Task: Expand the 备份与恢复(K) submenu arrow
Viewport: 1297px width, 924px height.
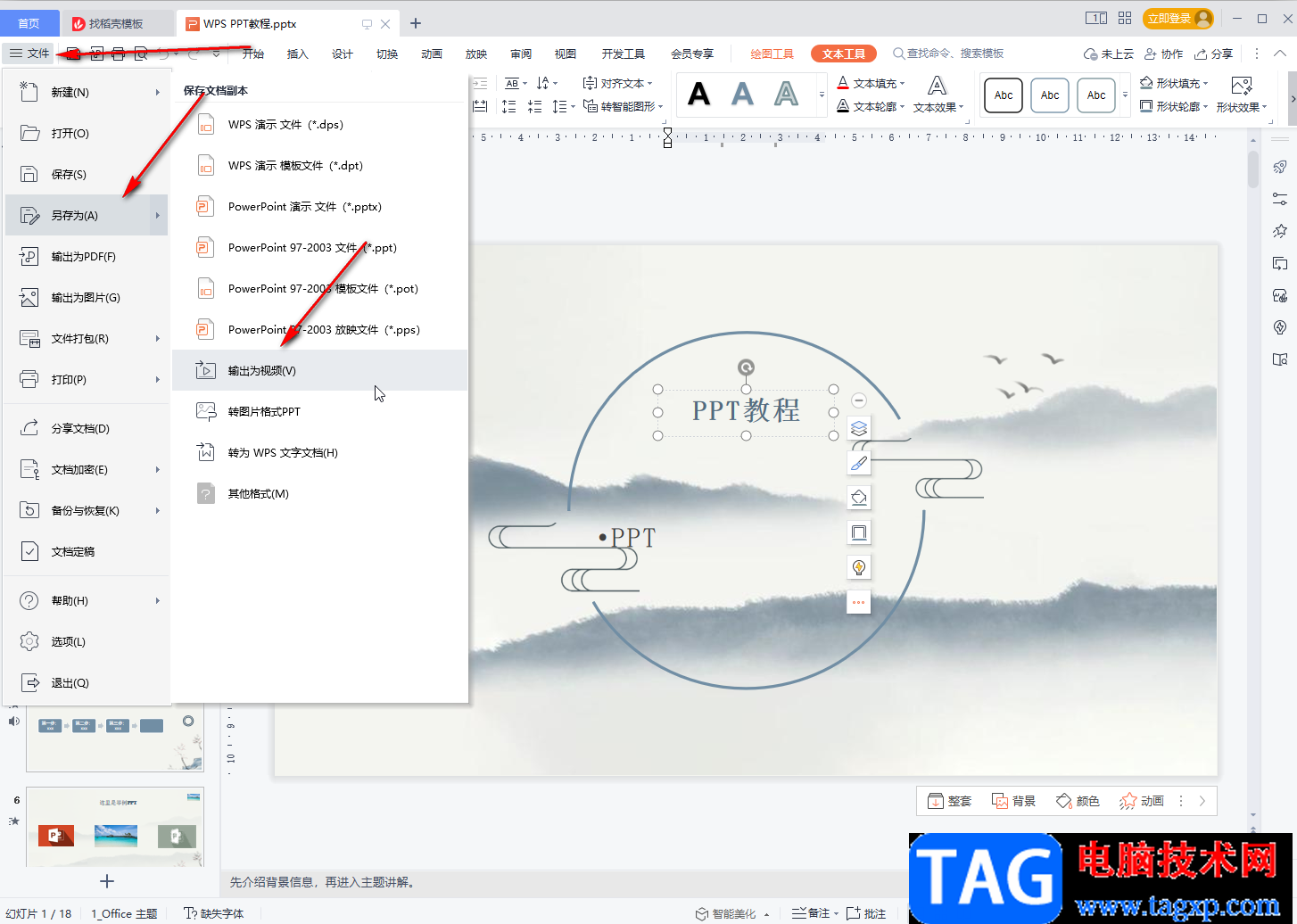Action: 158,510
